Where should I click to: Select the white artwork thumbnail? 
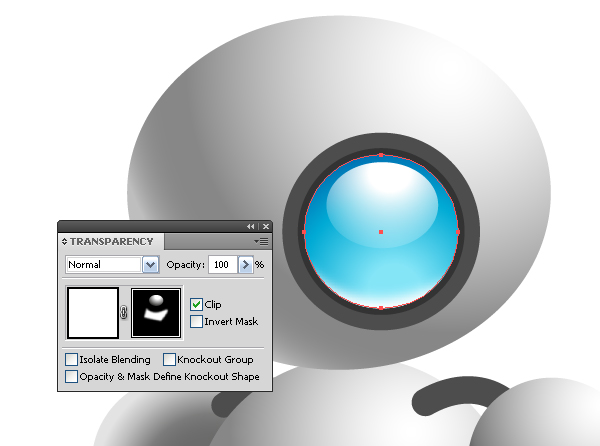click(93, 313)
